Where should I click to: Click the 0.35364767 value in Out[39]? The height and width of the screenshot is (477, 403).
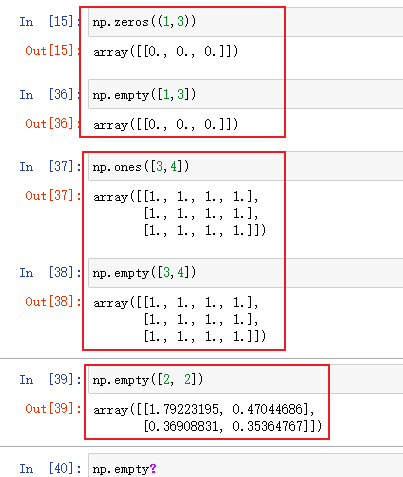pyautogui.click(x=267, y=426)
